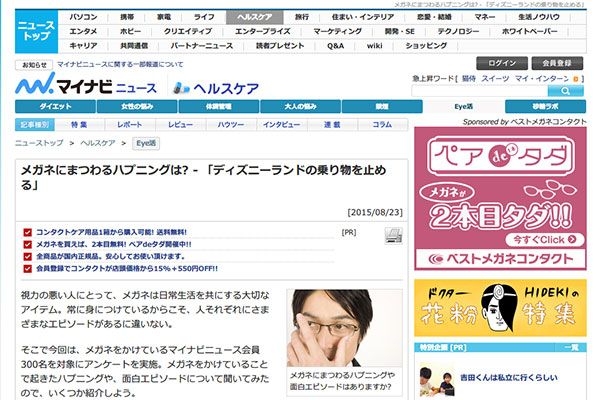
Task: Select 携帯 in top navigation
Action: pyautogui.click(x=127, y=17)
